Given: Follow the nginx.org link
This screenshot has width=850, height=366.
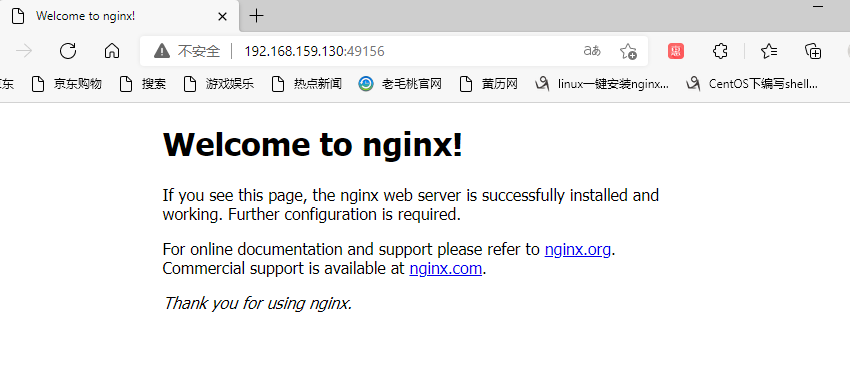Looking at the screenshot, I should [x=578, y=249].
